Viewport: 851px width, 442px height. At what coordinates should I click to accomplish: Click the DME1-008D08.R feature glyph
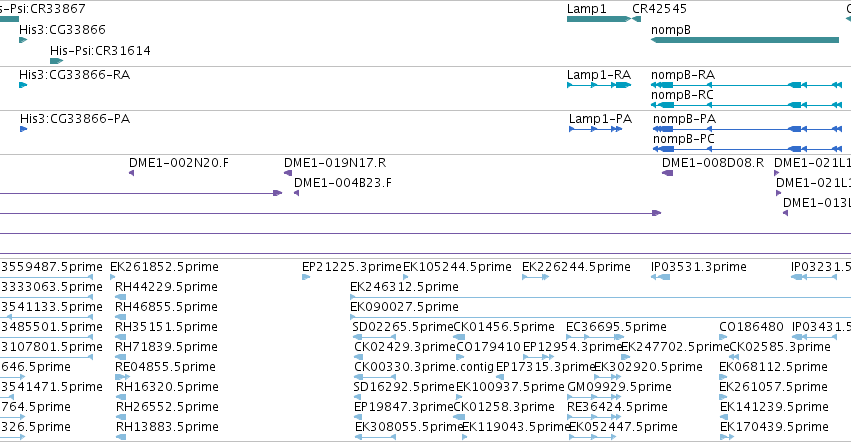coord(668,173)
